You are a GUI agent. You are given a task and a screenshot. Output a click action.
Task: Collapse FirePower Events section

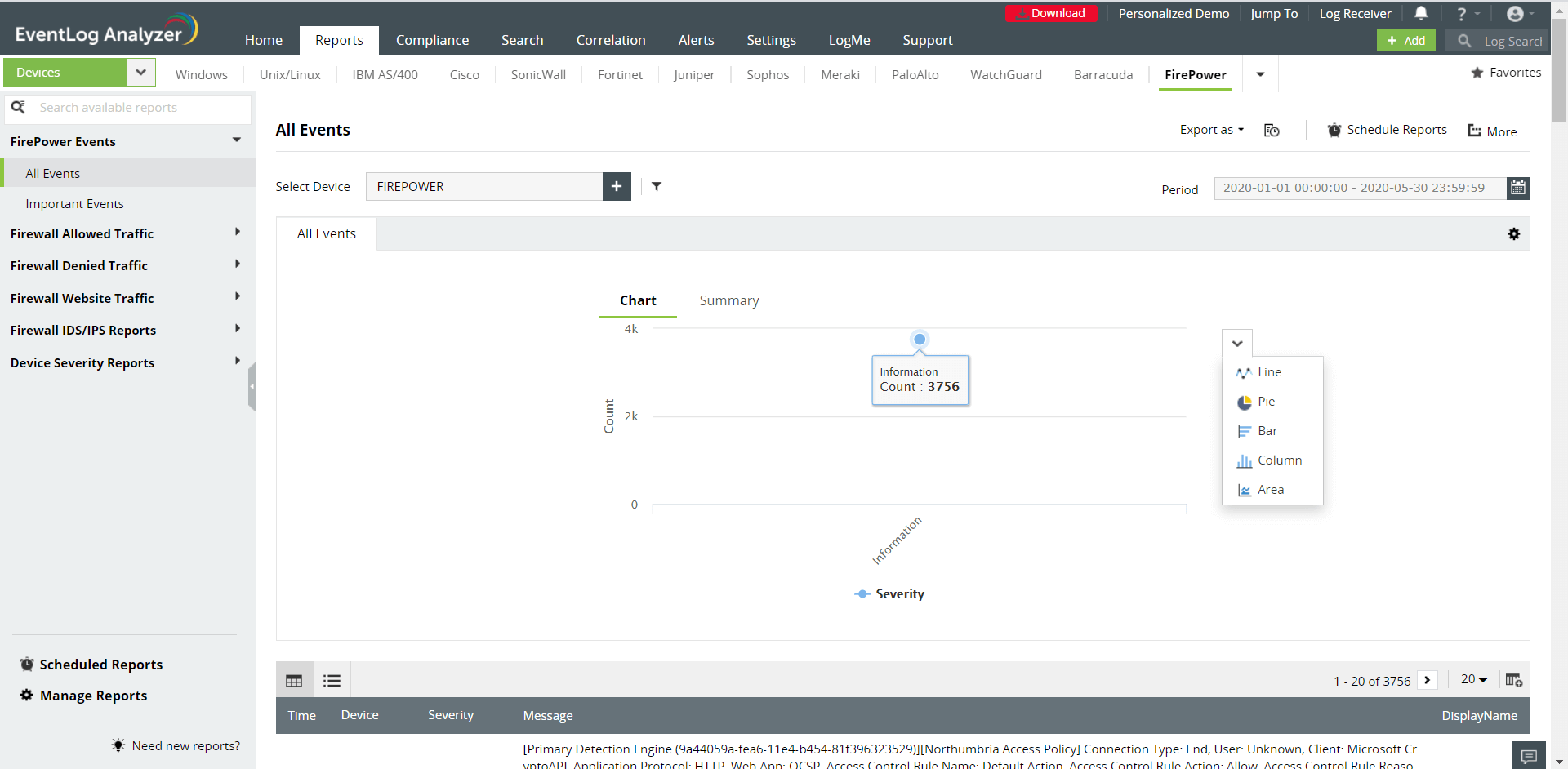237,140
